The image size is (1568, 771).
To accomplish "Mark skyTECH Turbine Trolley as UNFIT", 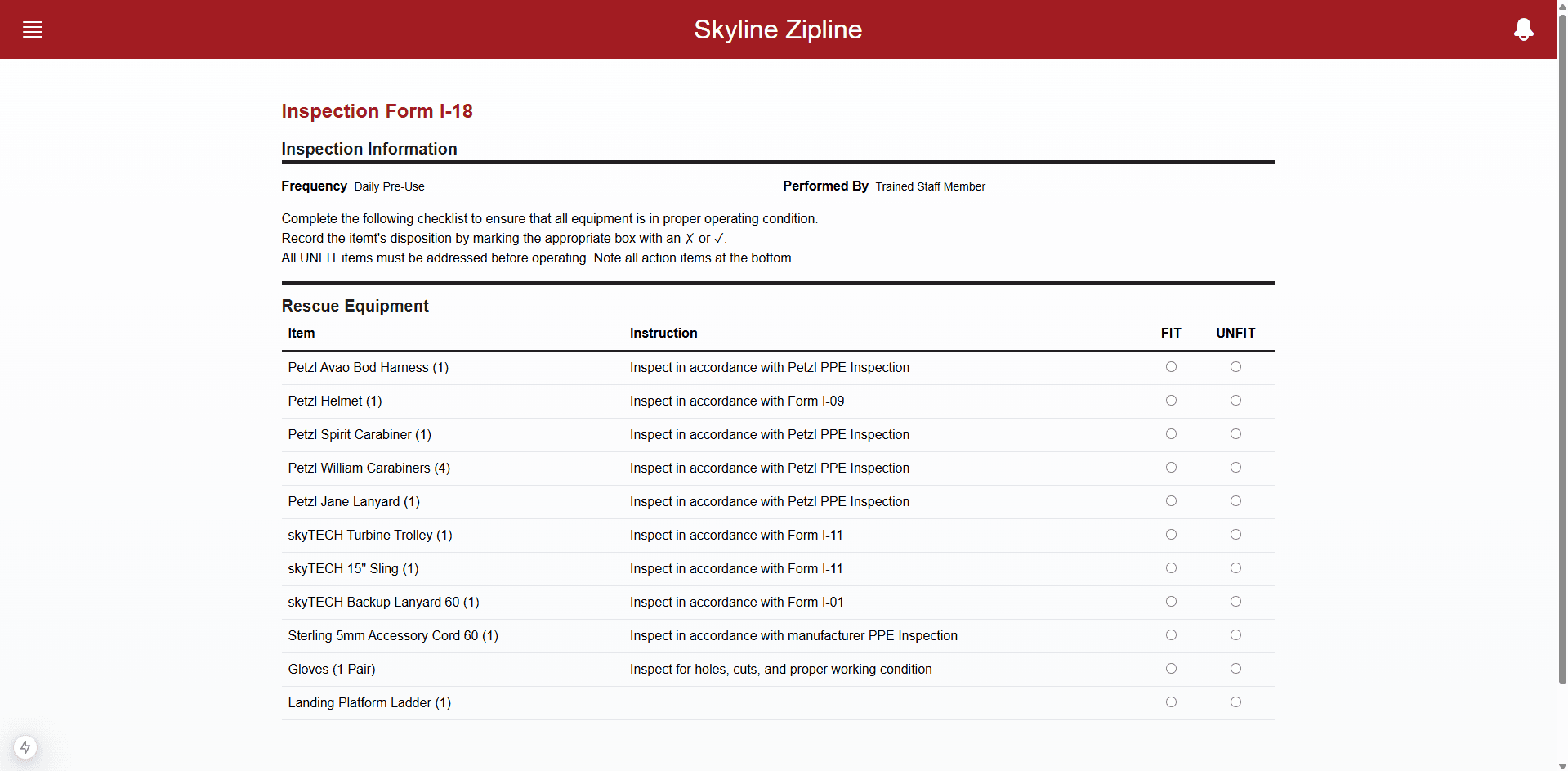I will 1235,534.
